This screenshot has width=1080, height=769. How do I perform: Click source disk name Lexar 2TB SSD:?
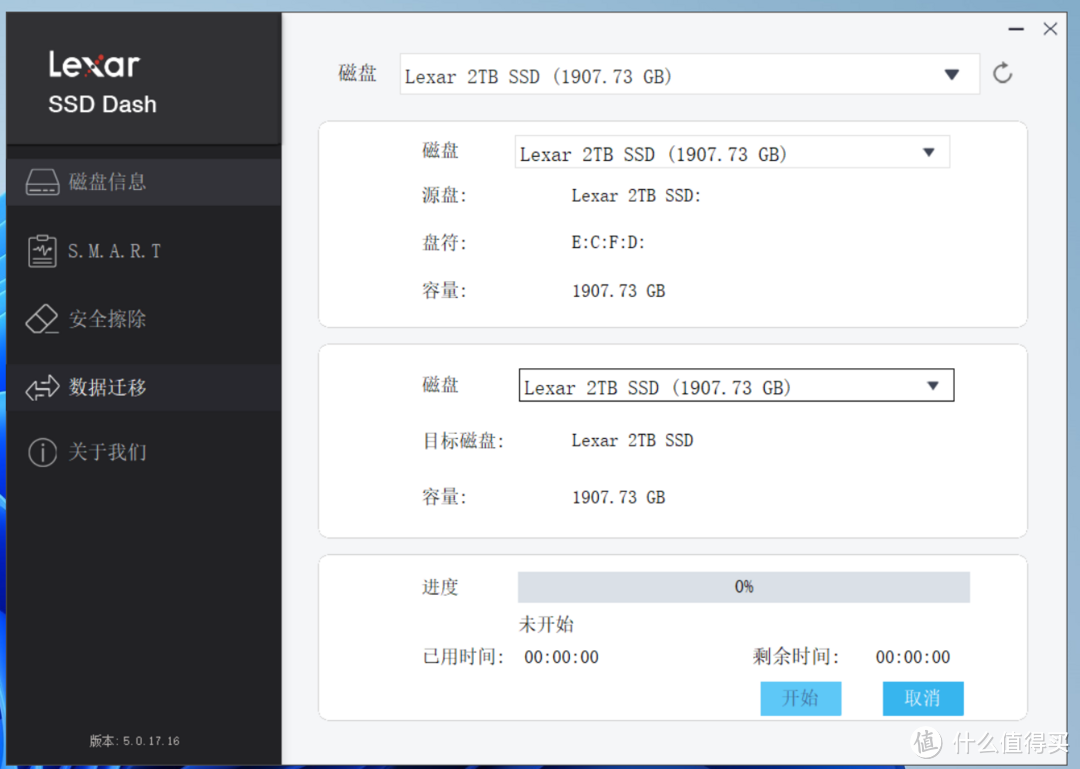click(x=636, y=196)
